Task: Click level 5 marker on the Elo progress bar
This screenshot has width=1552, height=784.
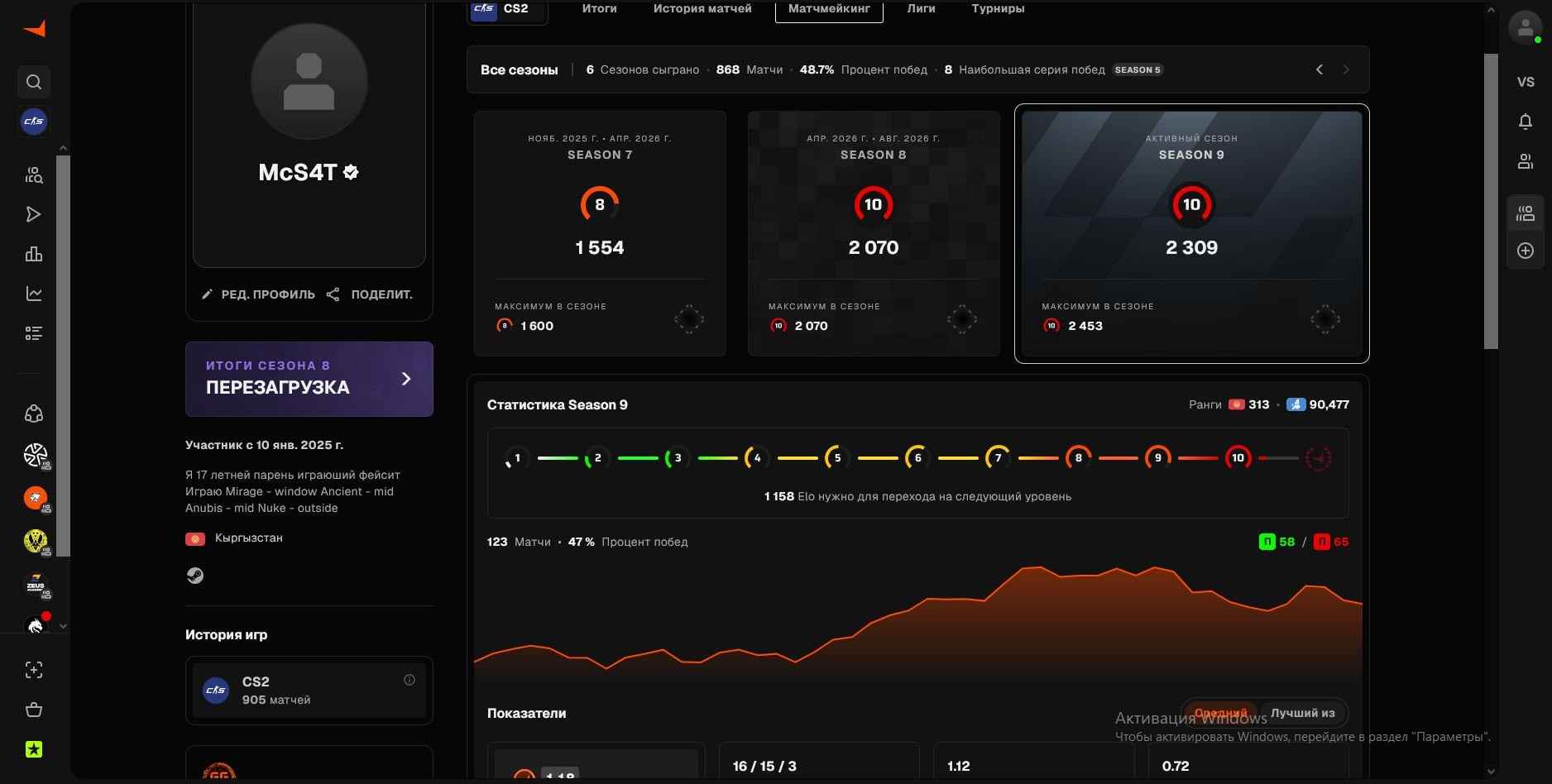Action: (x=837, y=457)
